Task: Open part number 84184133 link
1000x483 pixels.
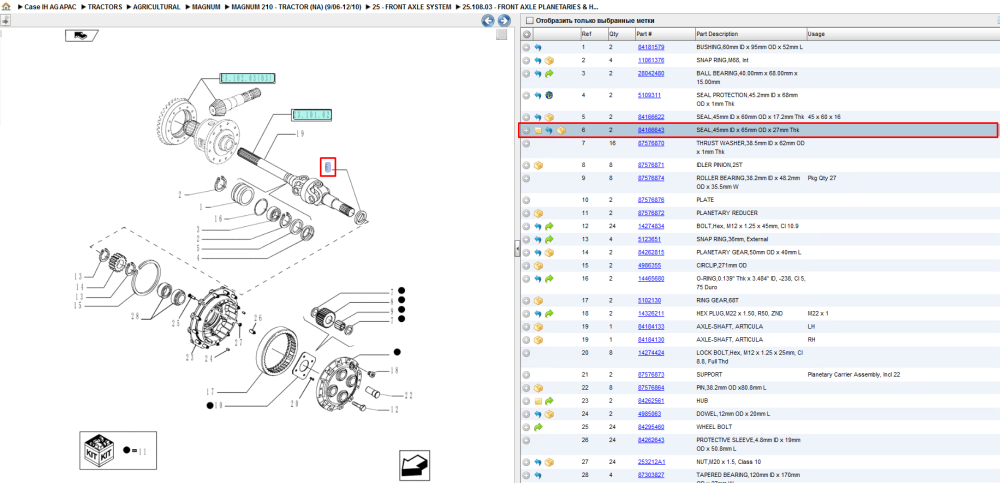Action: pyautogui.click(x=651, y=327)
